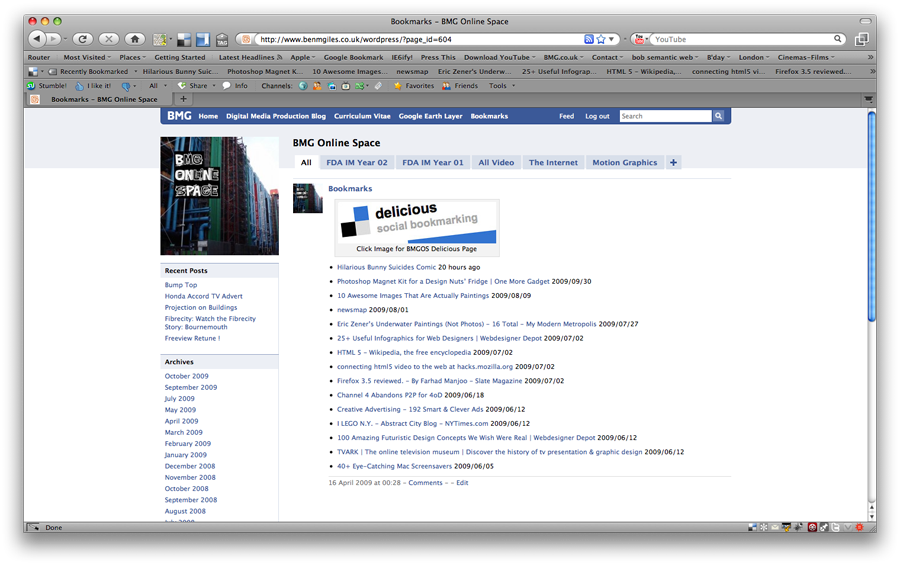Expand the Most Visited bookmarks folder
Image resolution: width=900 pixels, height=565 pixels.
[87, 57]
